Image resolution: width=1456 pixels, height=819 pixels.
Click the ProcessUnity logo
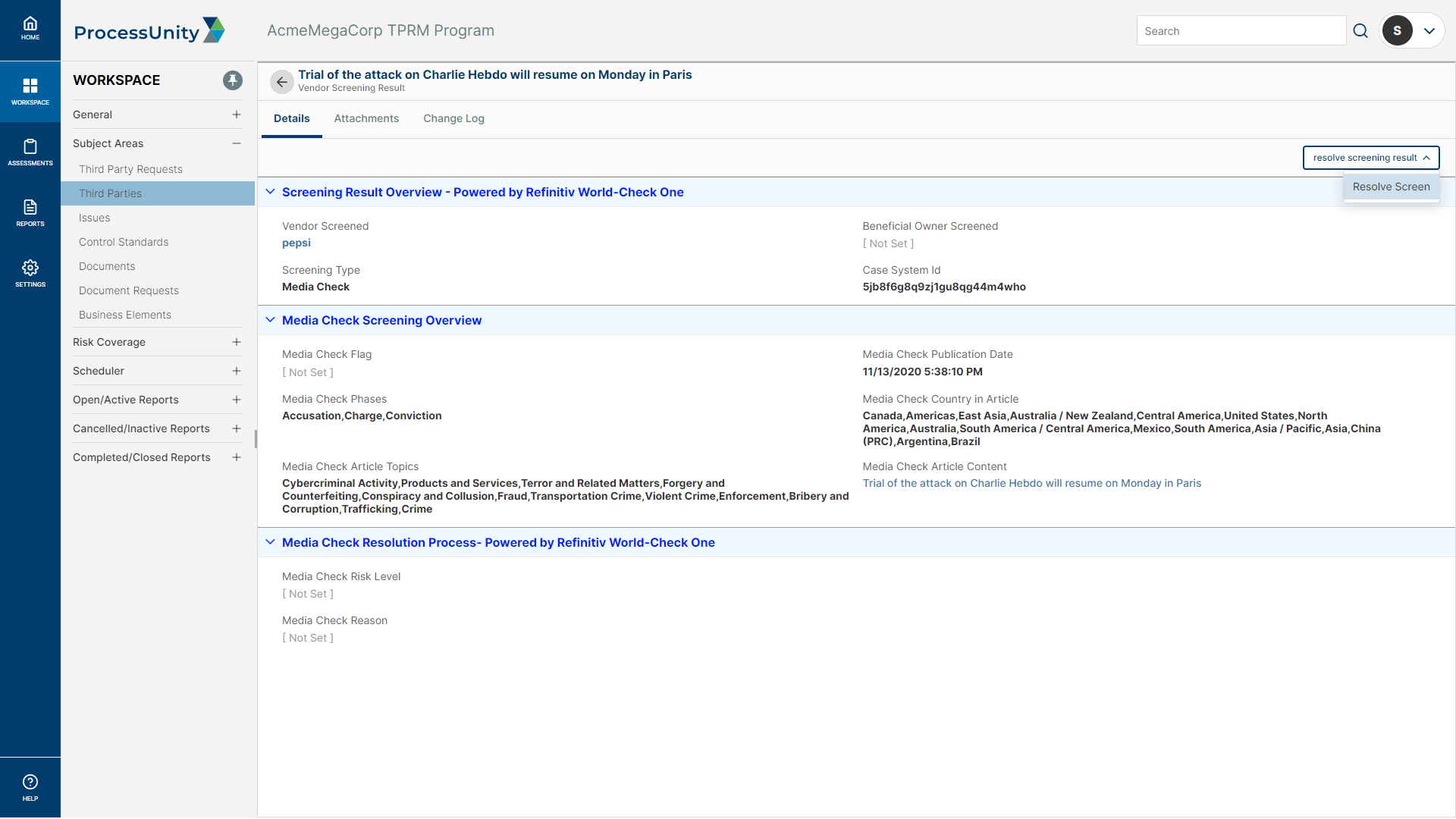(149, 31)
